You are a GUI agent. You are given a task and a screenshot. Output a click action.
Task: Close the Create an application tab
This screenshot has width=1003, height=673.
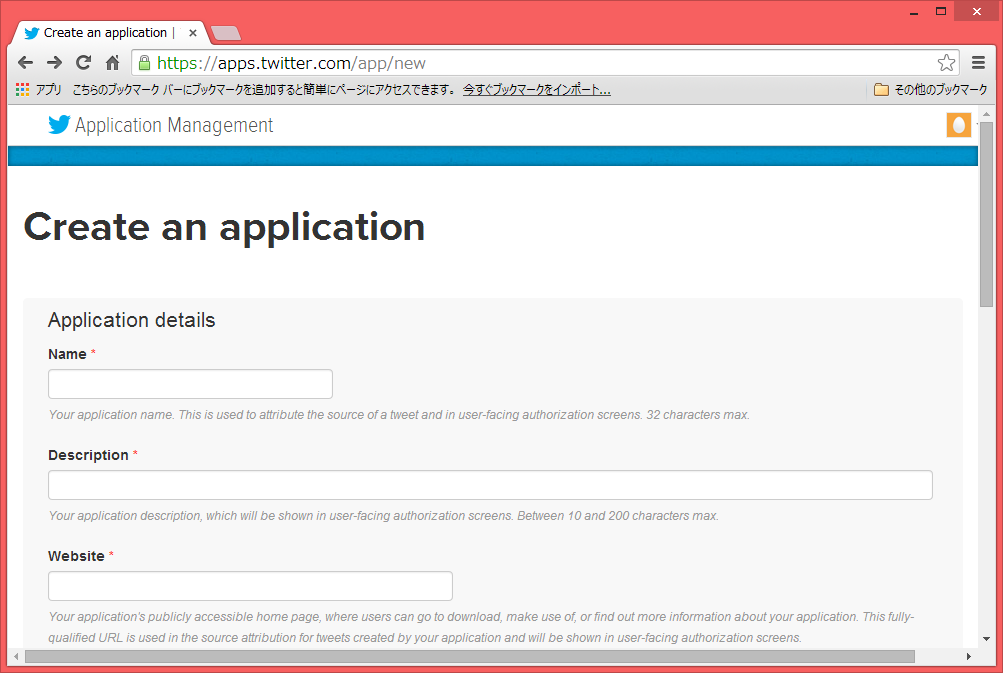193,33
